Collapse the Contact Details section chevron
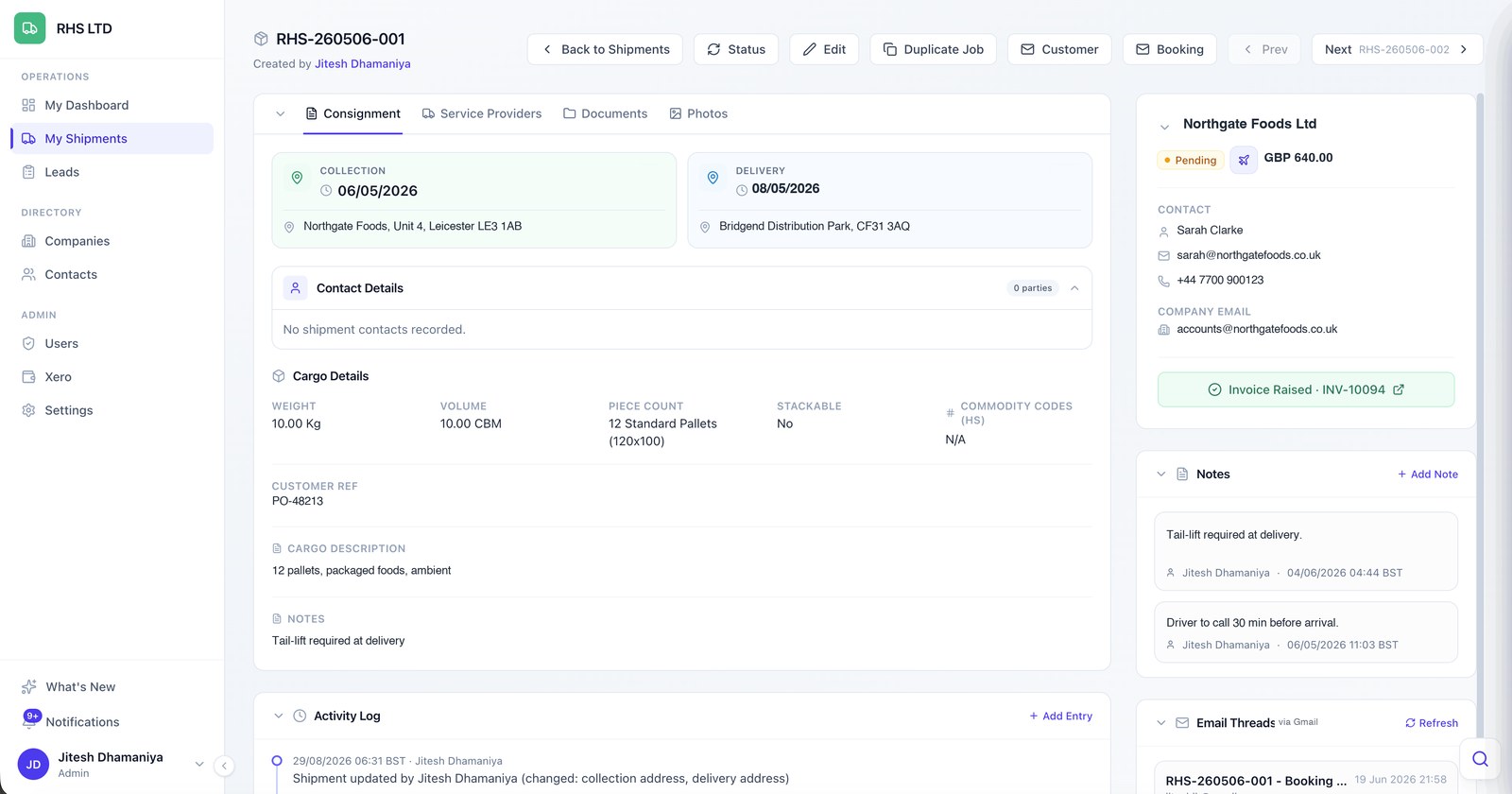This screenshot has width=1512, height=794. (1074, 288)
